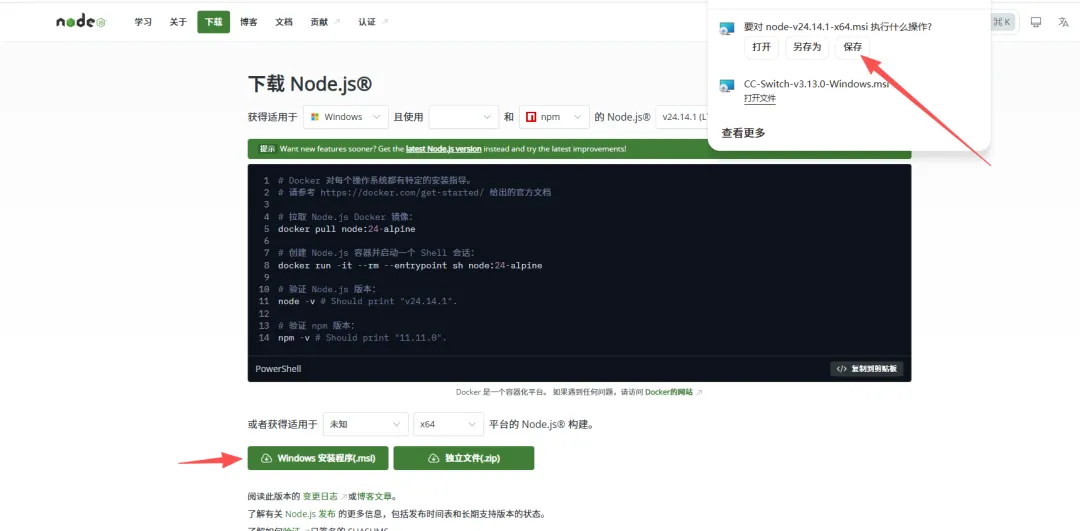Image resolution: width=1080 pixels, height=531 pixels.
Task: Click 打开 for the node msi download
Action: click(761, 47)
